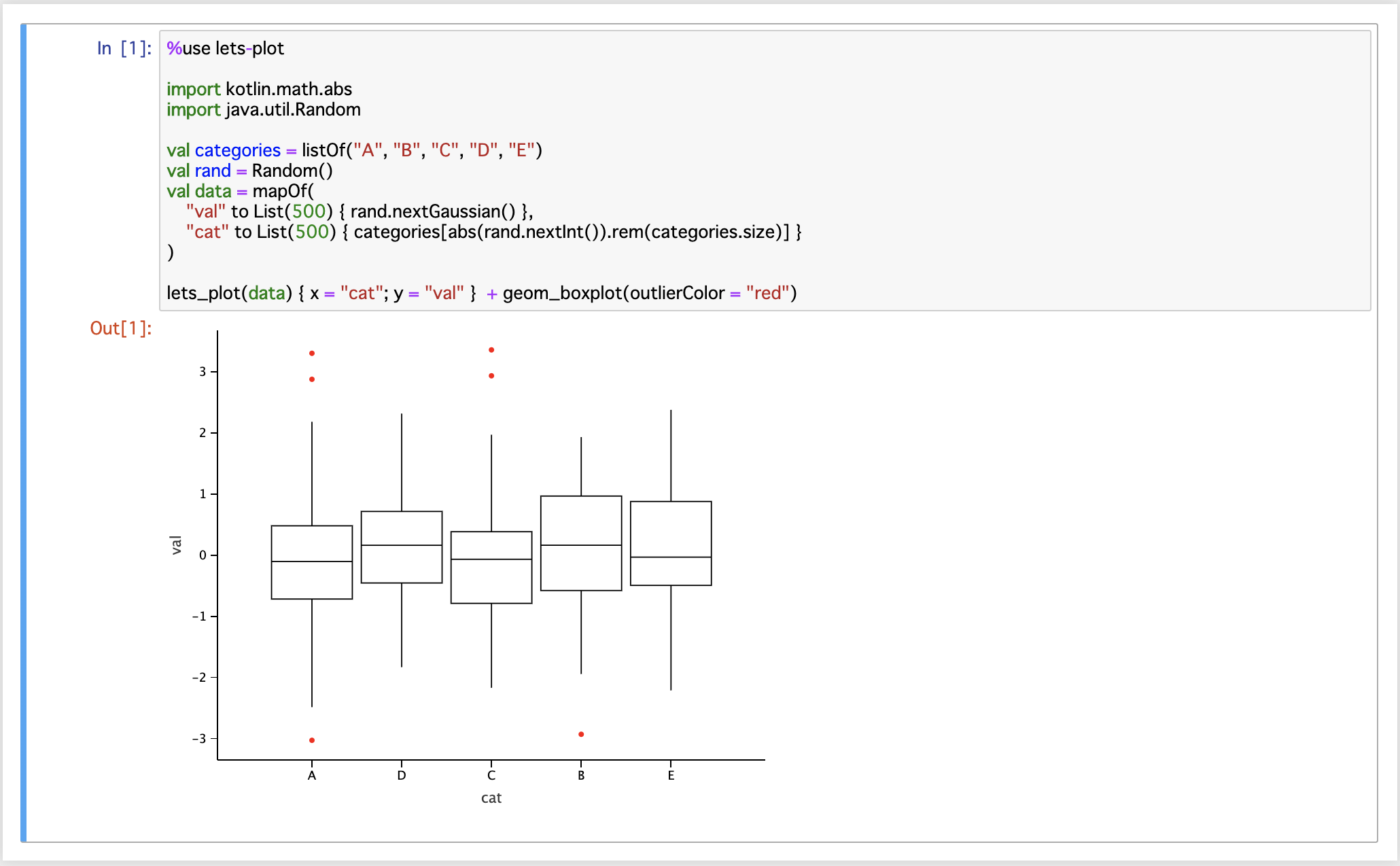The width and height of the screenshot is (1400, 866).
Task: Click the highest red outlier above category A
Action: tap(312, 353)
